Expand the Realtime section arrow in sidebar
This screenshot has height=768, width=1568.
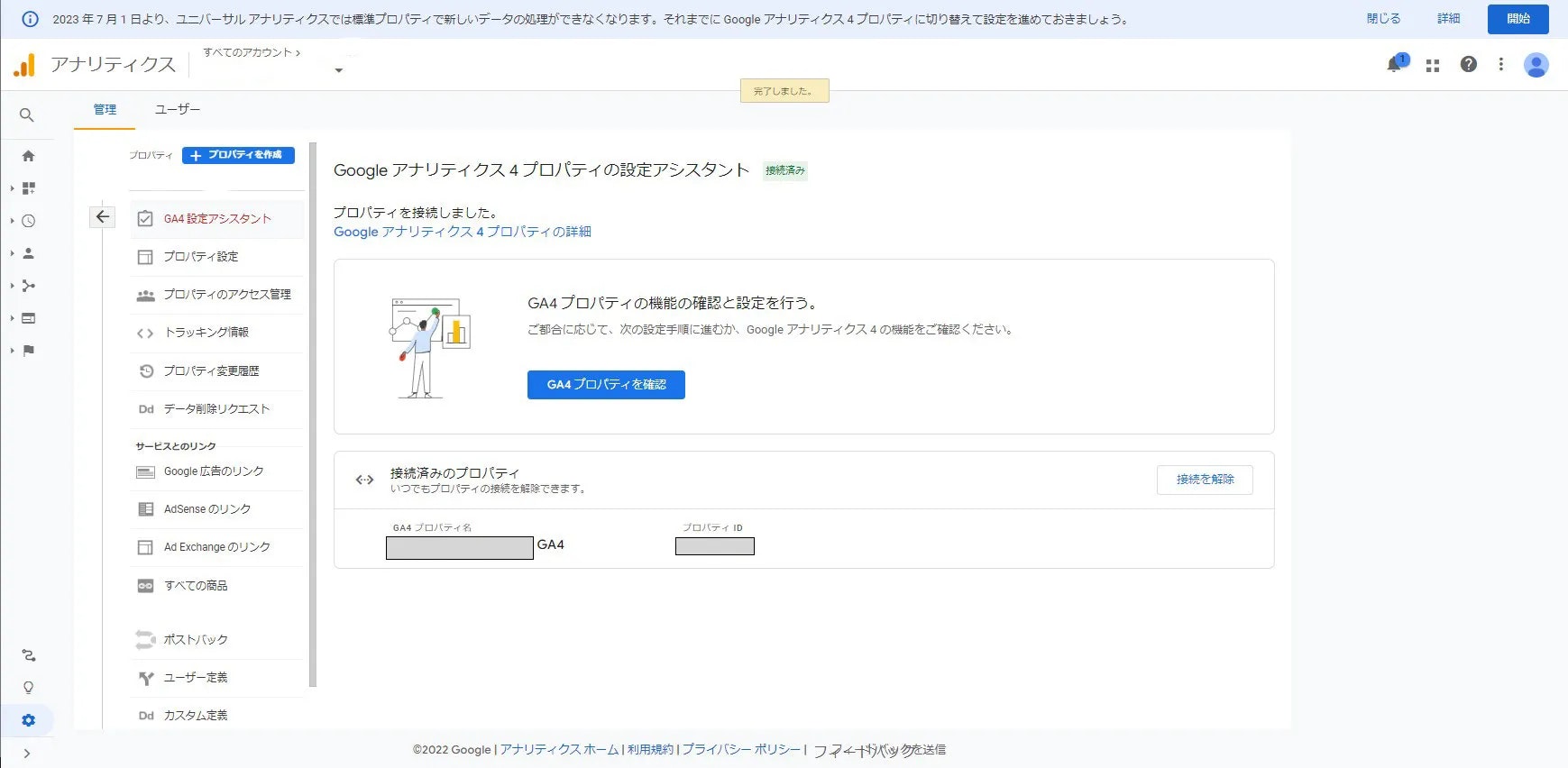tap(12, 221)
